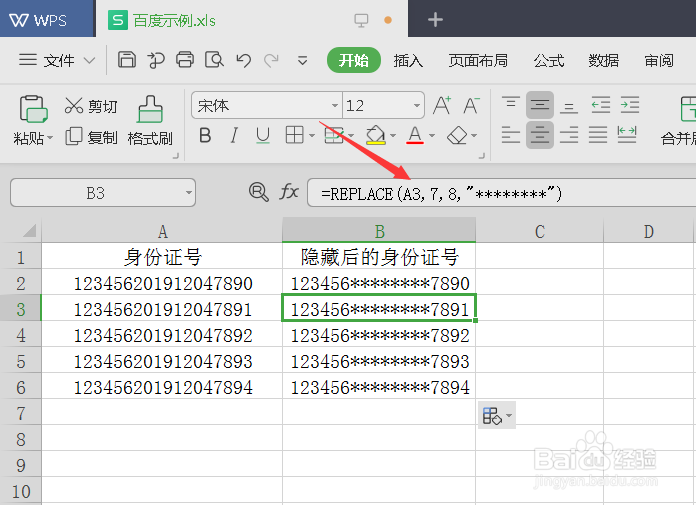Open the font name dropdown (宋体)

335,106
